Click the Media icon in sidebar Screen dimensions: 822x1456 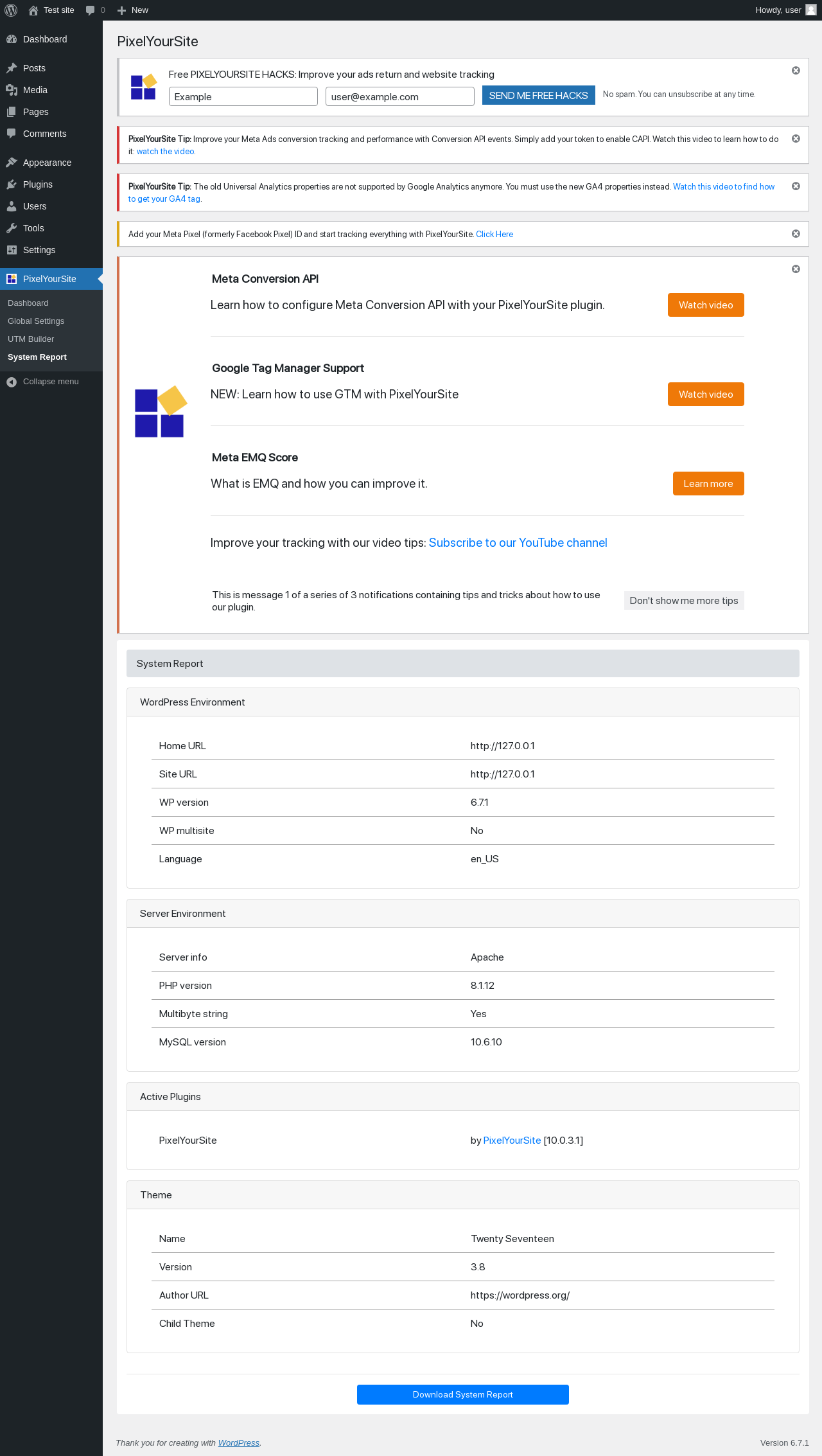coord(12,90)
